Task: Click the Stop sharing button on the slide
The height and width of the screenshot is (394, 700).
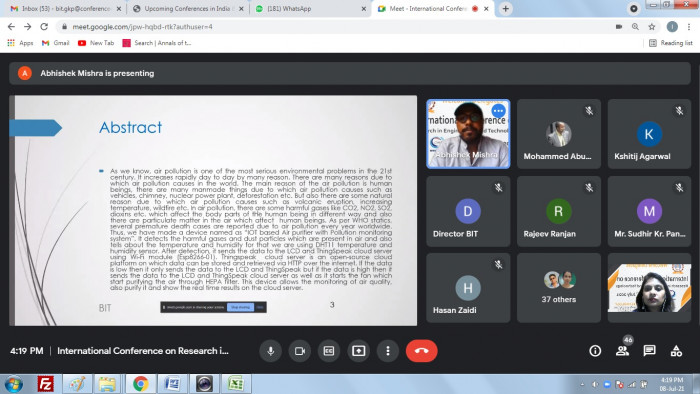Action: pyautogui.click(x=241, y=307)
